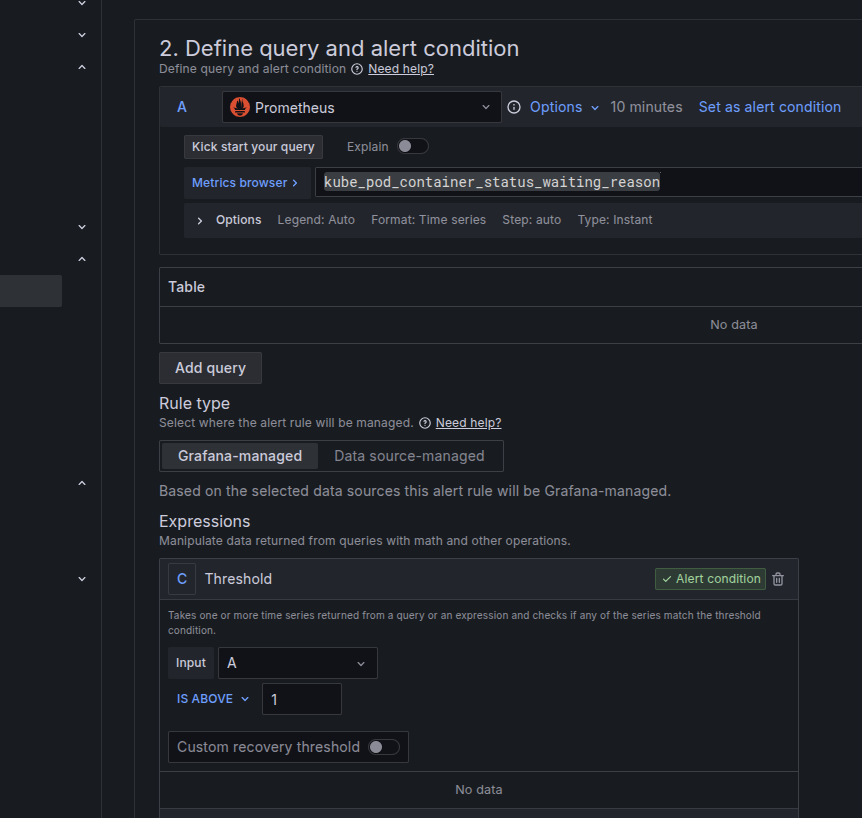Open the Metrics browser

[x=245, y=183]
